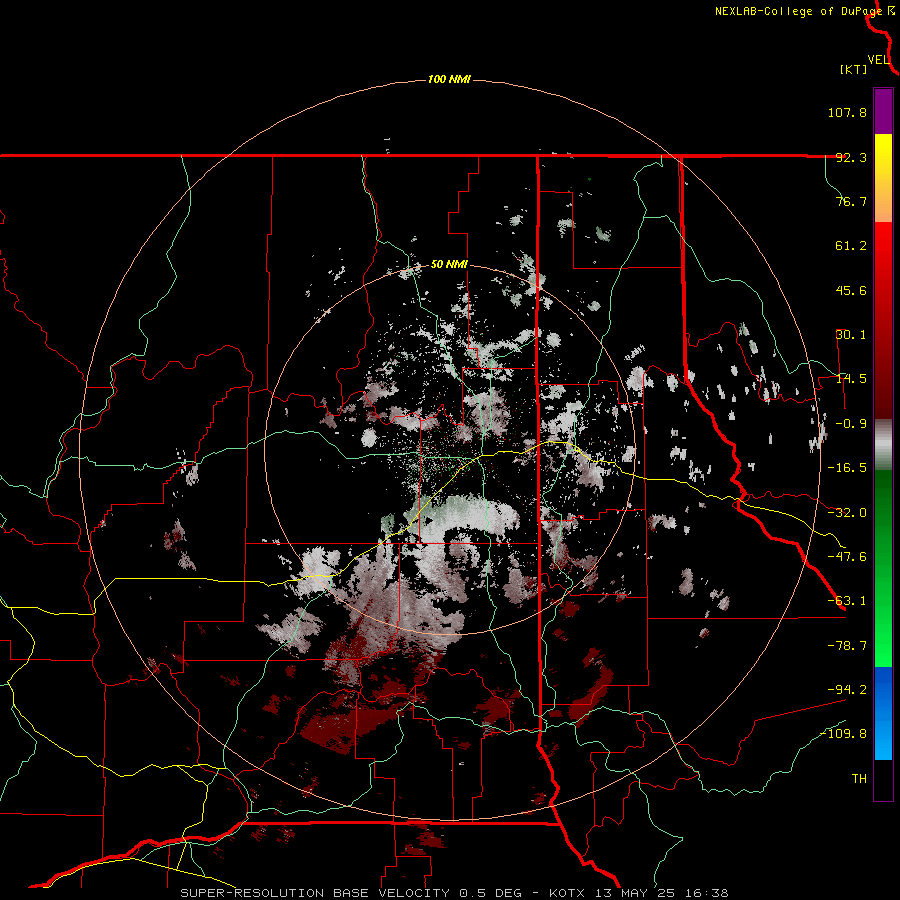Click the -47.6 velocity scale value
Viewport: 900px width, 900px height.
847,557
